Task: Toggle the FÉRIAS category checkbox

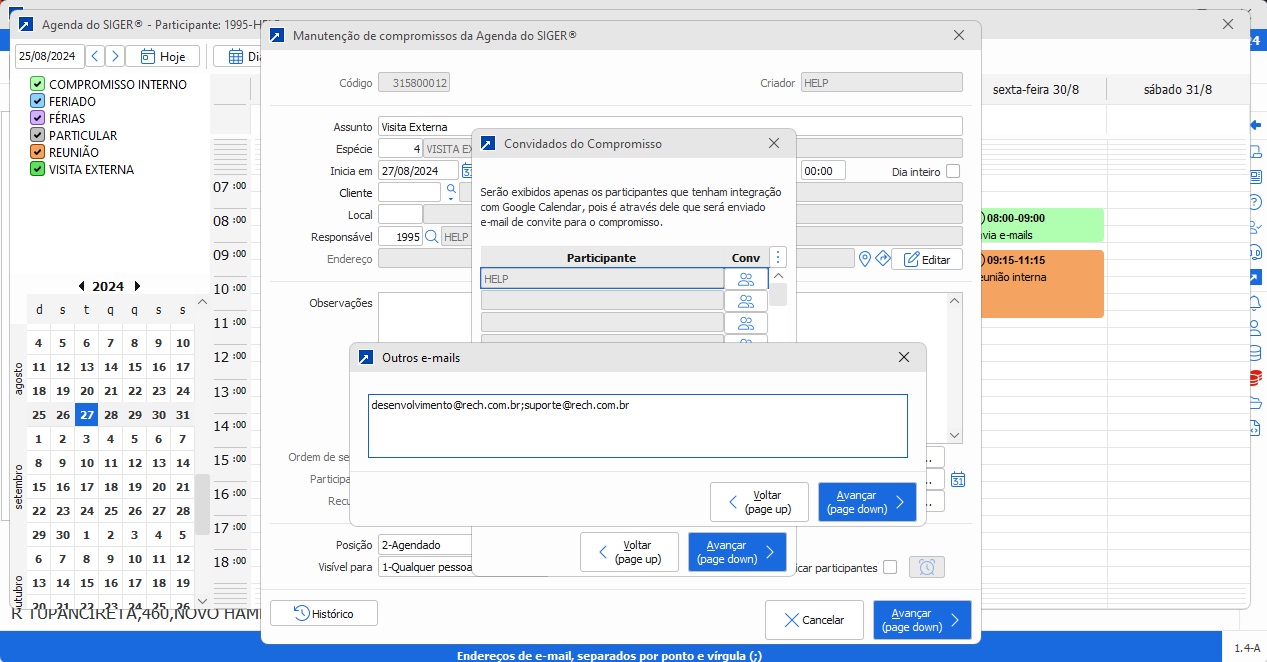Action: click(x=38, y=118)
